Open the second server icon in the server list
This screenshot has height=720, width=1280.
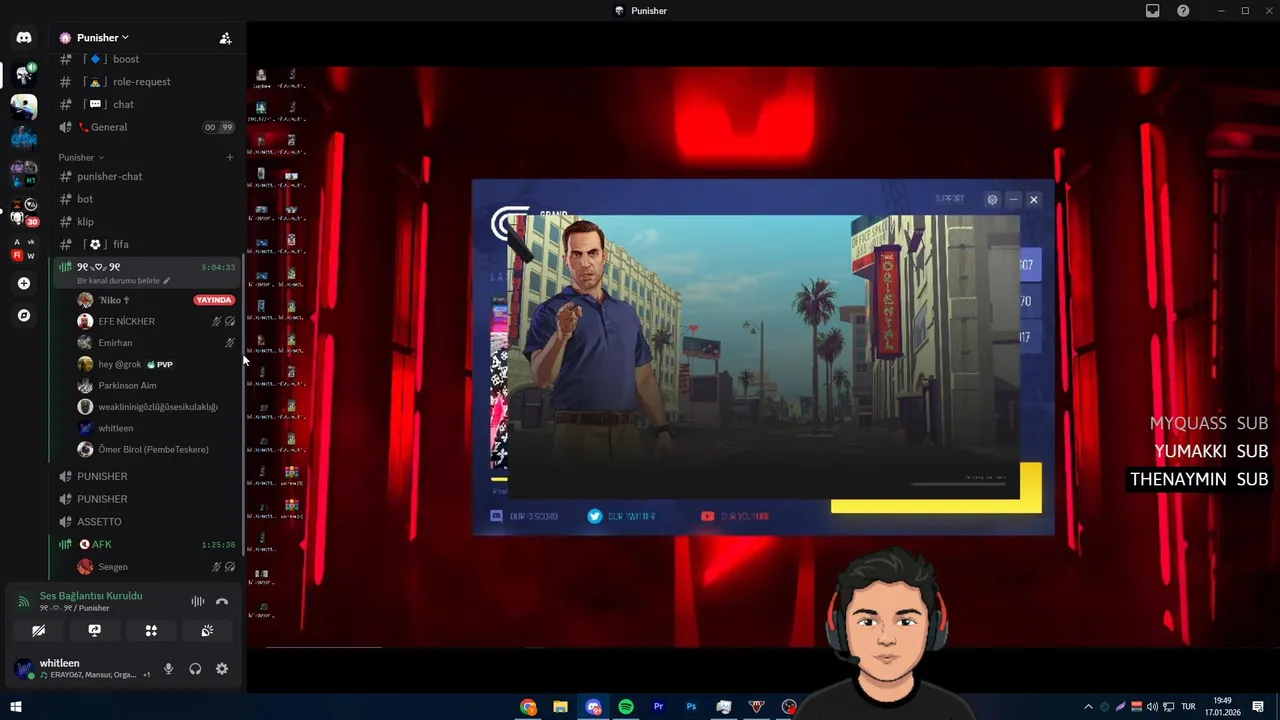(x=24, y=106)
